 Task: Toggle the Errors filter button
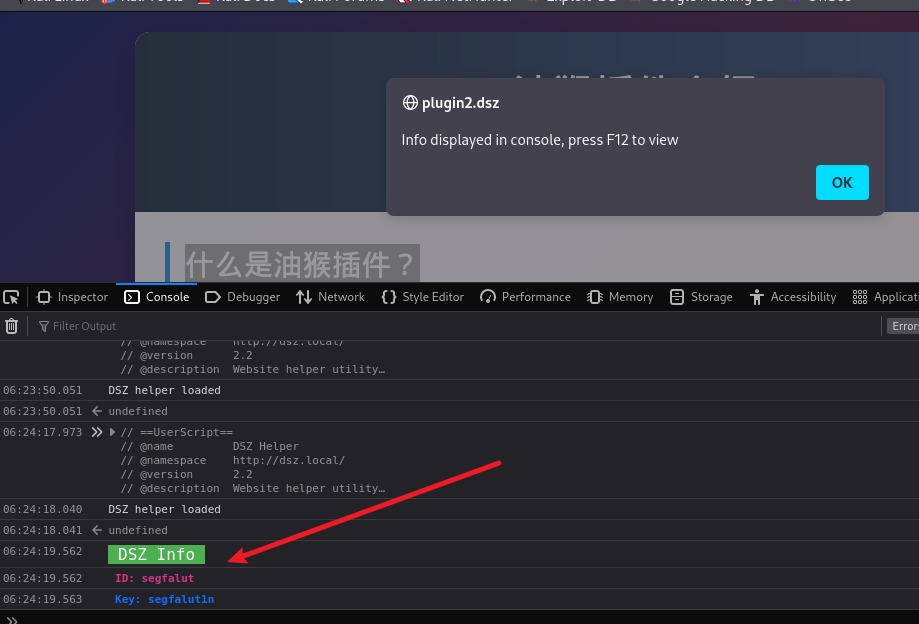coord(904,326)
